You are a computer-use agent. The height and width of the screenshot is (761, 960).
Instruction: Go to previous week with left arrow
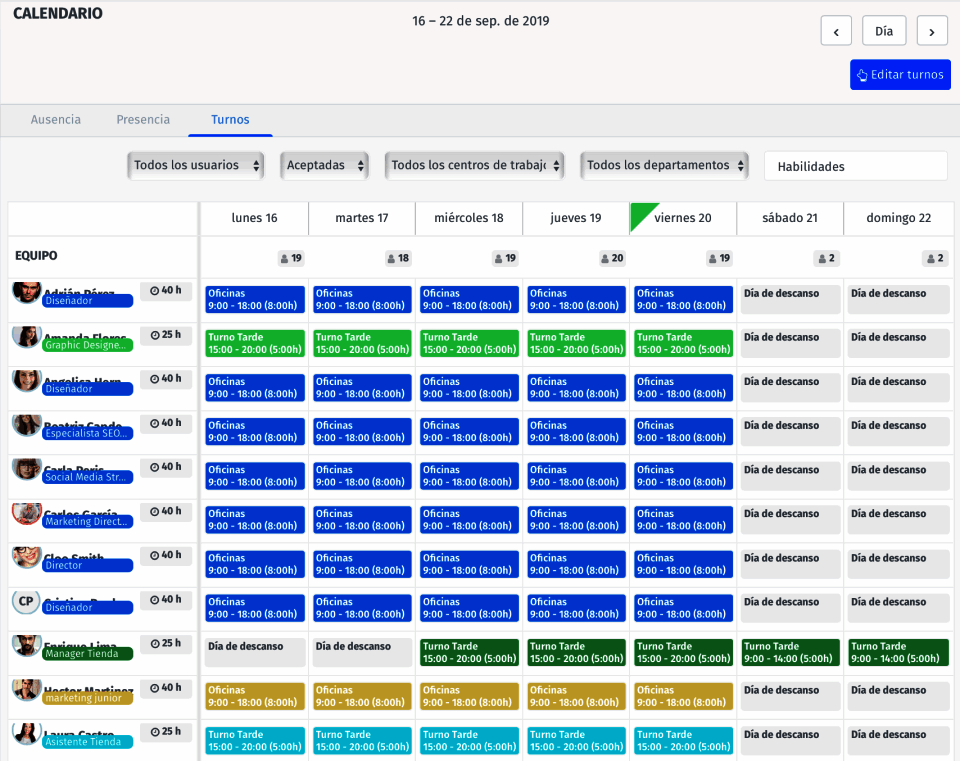[x=836, y=31]
